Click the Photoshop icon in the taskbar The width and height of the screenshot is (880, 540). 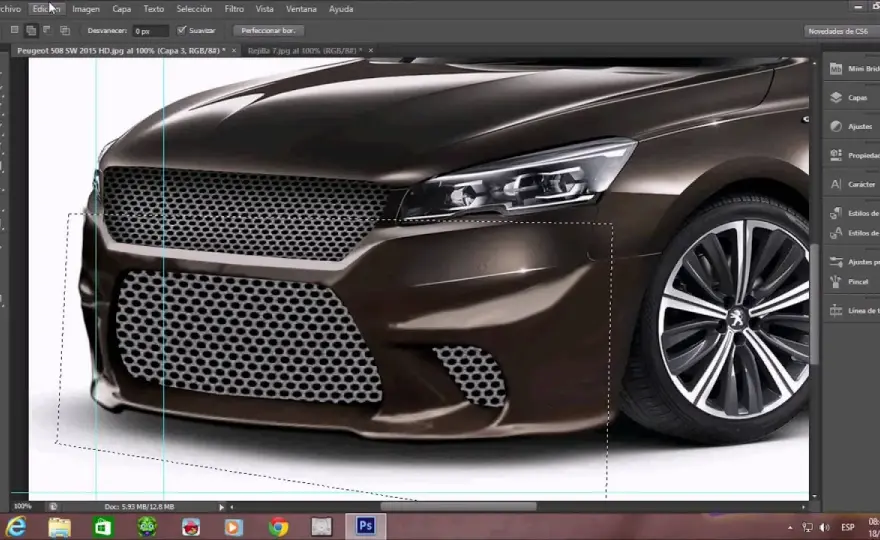click(365, 526)
